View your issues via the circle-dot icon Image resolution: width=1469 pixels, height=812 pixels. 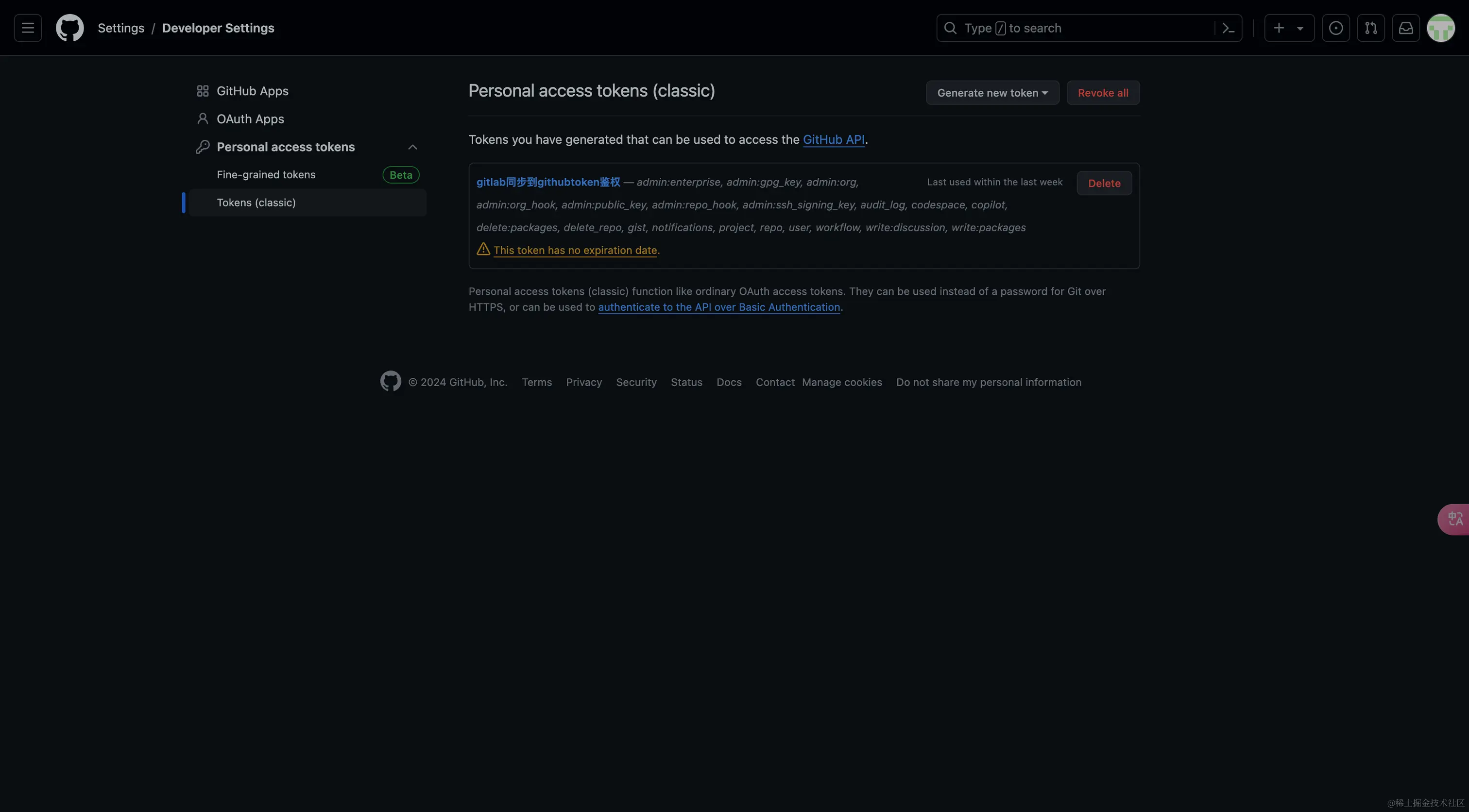click(x=1336, y=27)
